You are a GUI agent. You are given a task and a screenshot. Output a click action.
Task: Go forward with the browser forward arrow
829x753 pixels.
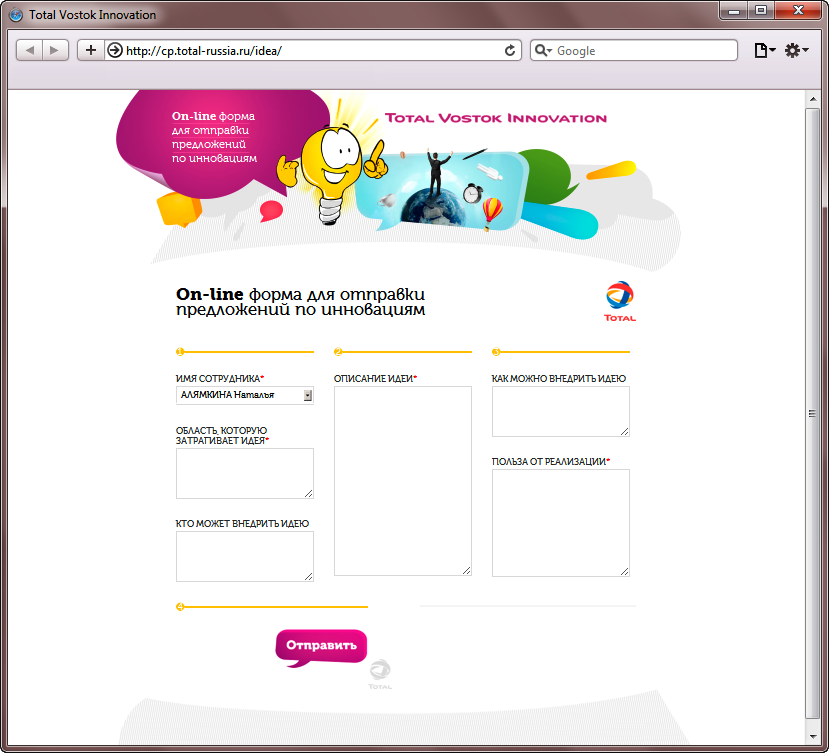55,50
